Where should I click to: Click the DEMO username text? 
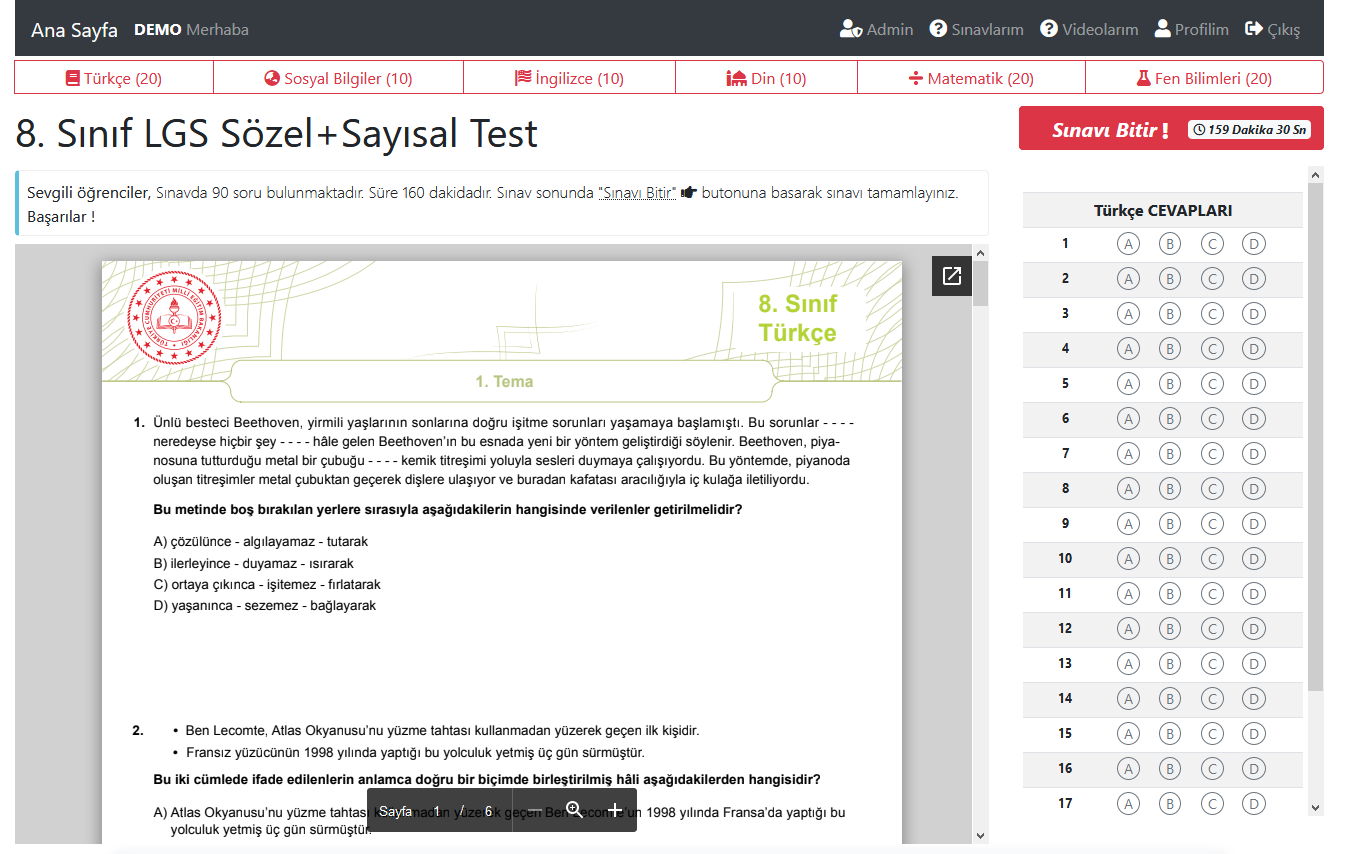pyautogui.click(x=158, y=29)
